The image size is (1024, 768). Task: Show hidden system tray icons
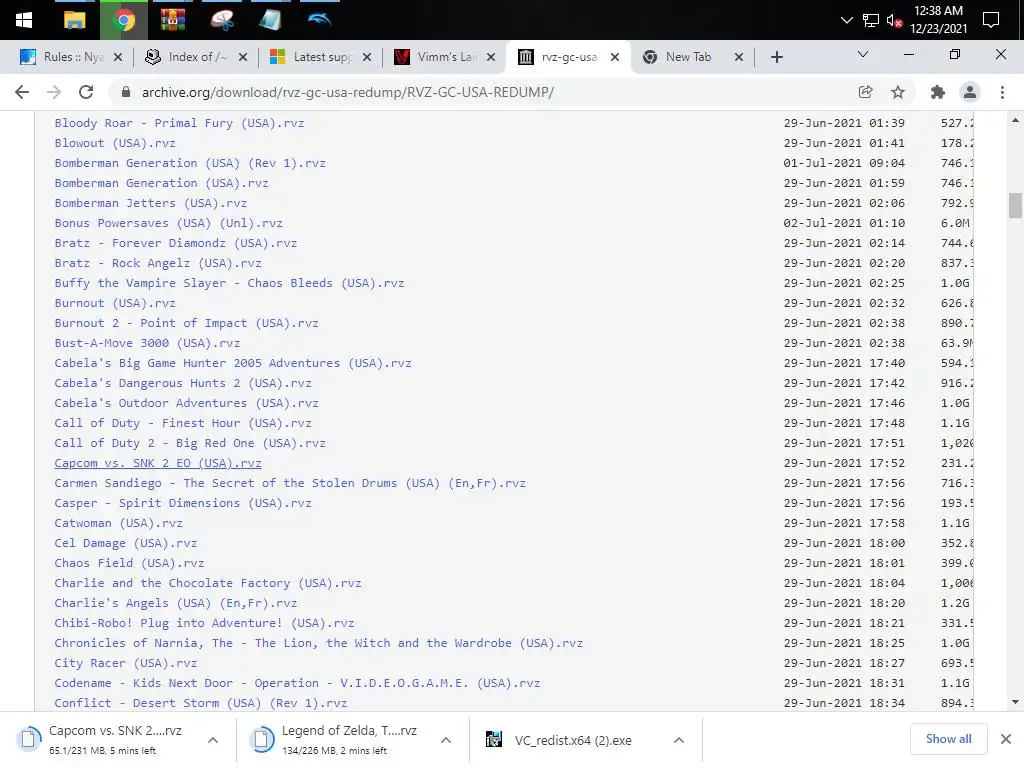[846, 20]
